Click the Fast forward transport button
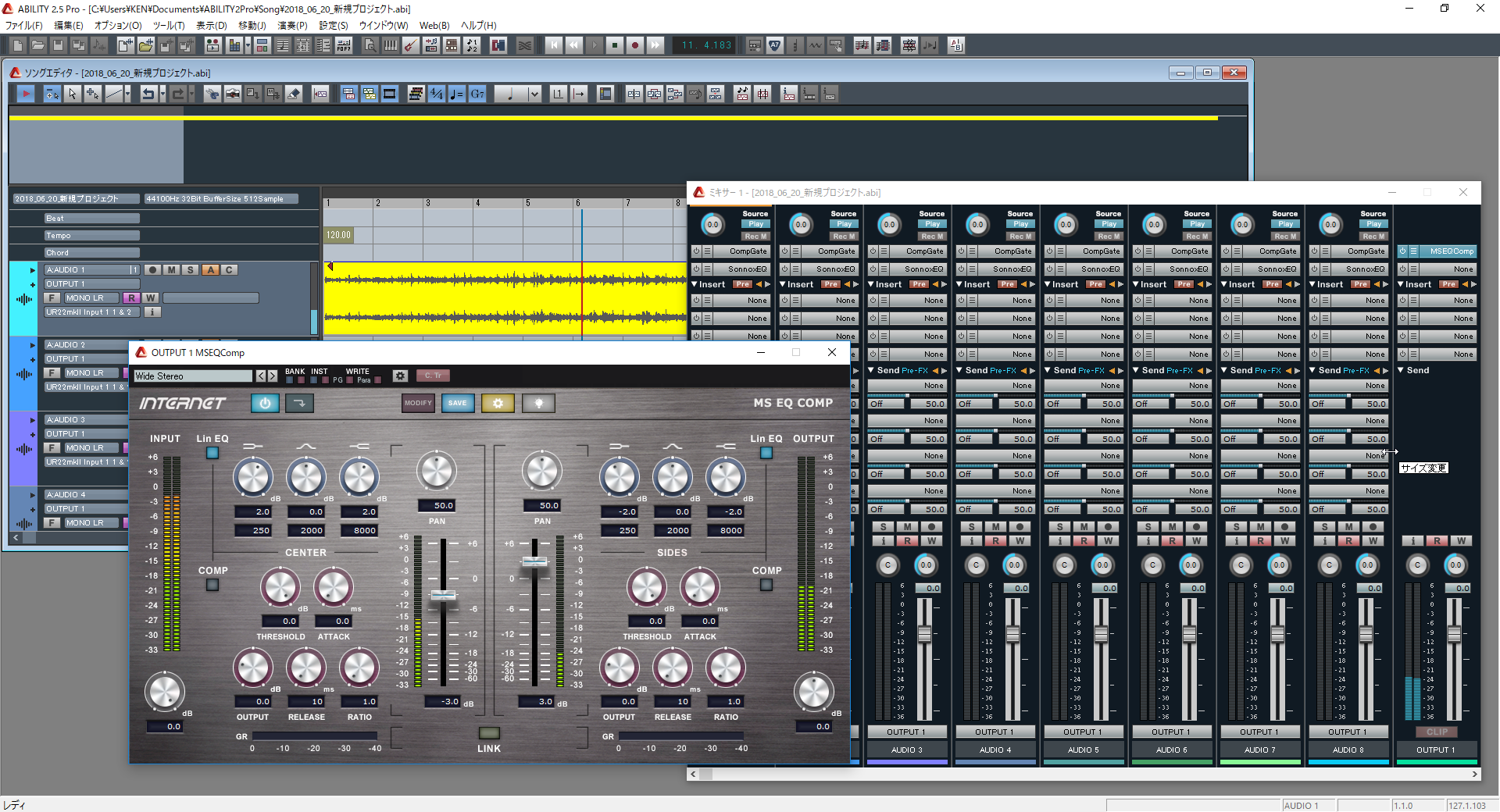The width and height of the screenshot is (1500, 812). [x=655, y=45]
